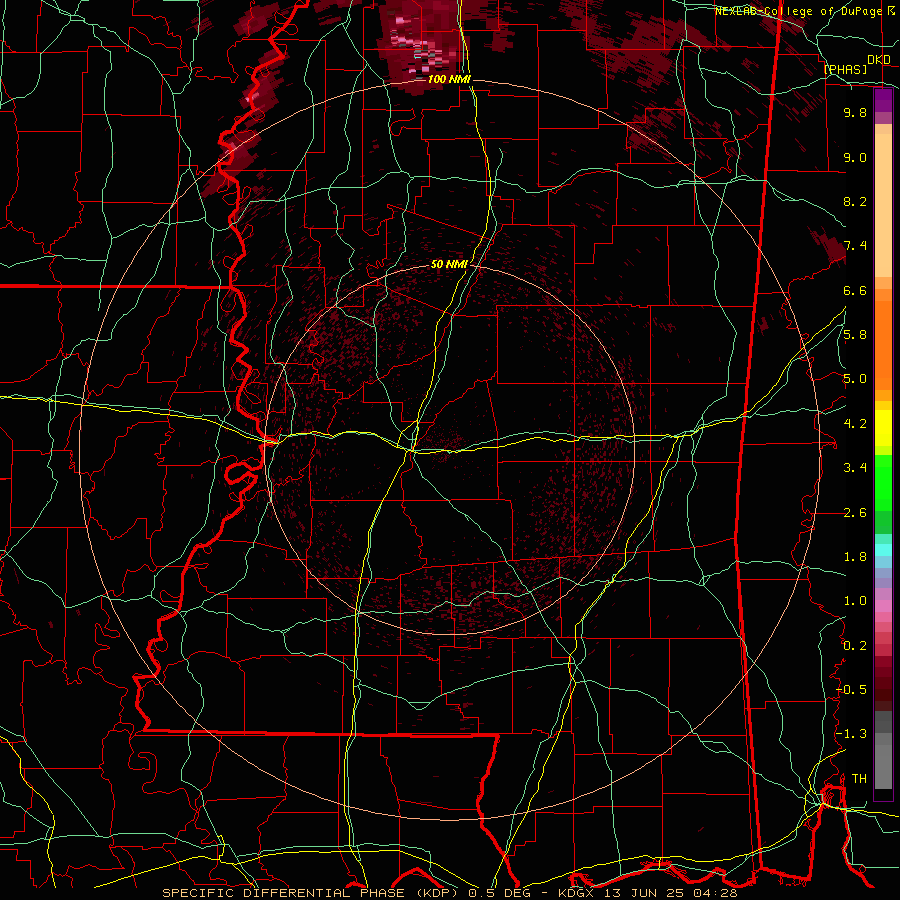Viewport: 900px width, 900px height.
Task: Click the SPECIFIC DIFFERENTIAL PHASE (KDP) caption
Action: (310, 893)
